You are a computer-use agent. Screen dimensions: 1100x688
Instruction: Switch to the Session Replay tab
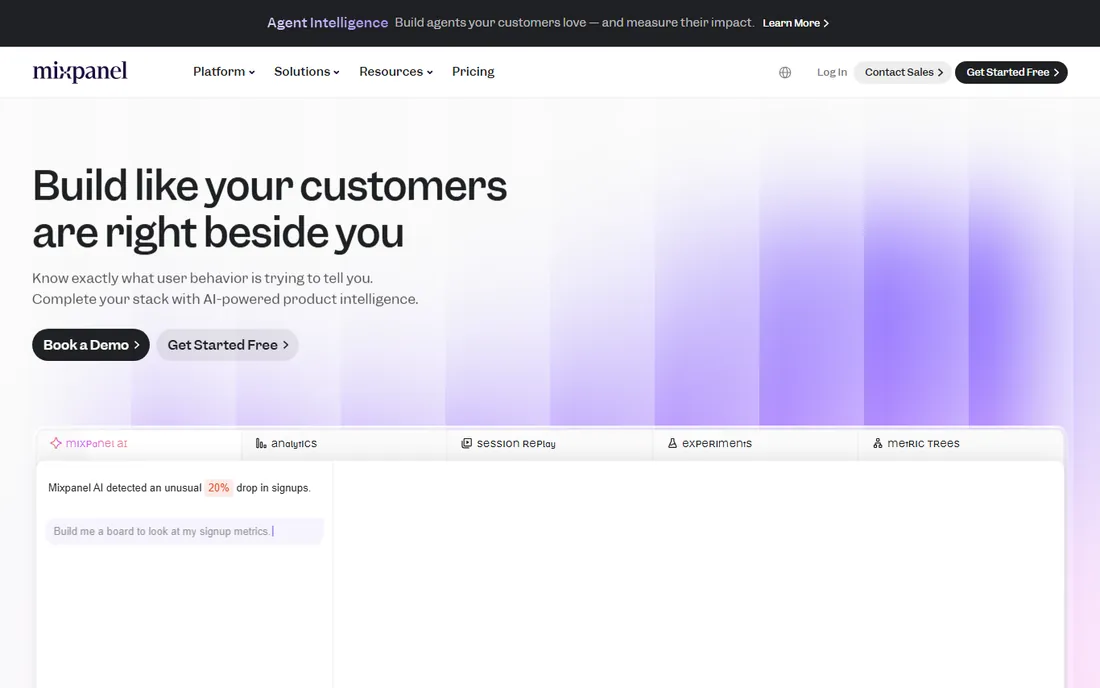pos(550,443)
